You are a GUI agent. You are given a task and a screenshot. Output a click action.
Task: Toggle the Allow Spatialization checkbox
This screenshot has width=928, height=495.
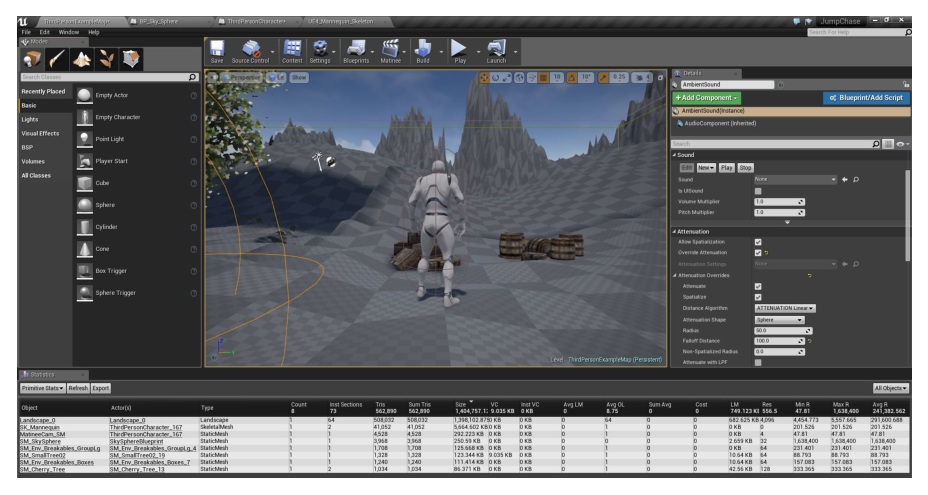click(758, 242)
